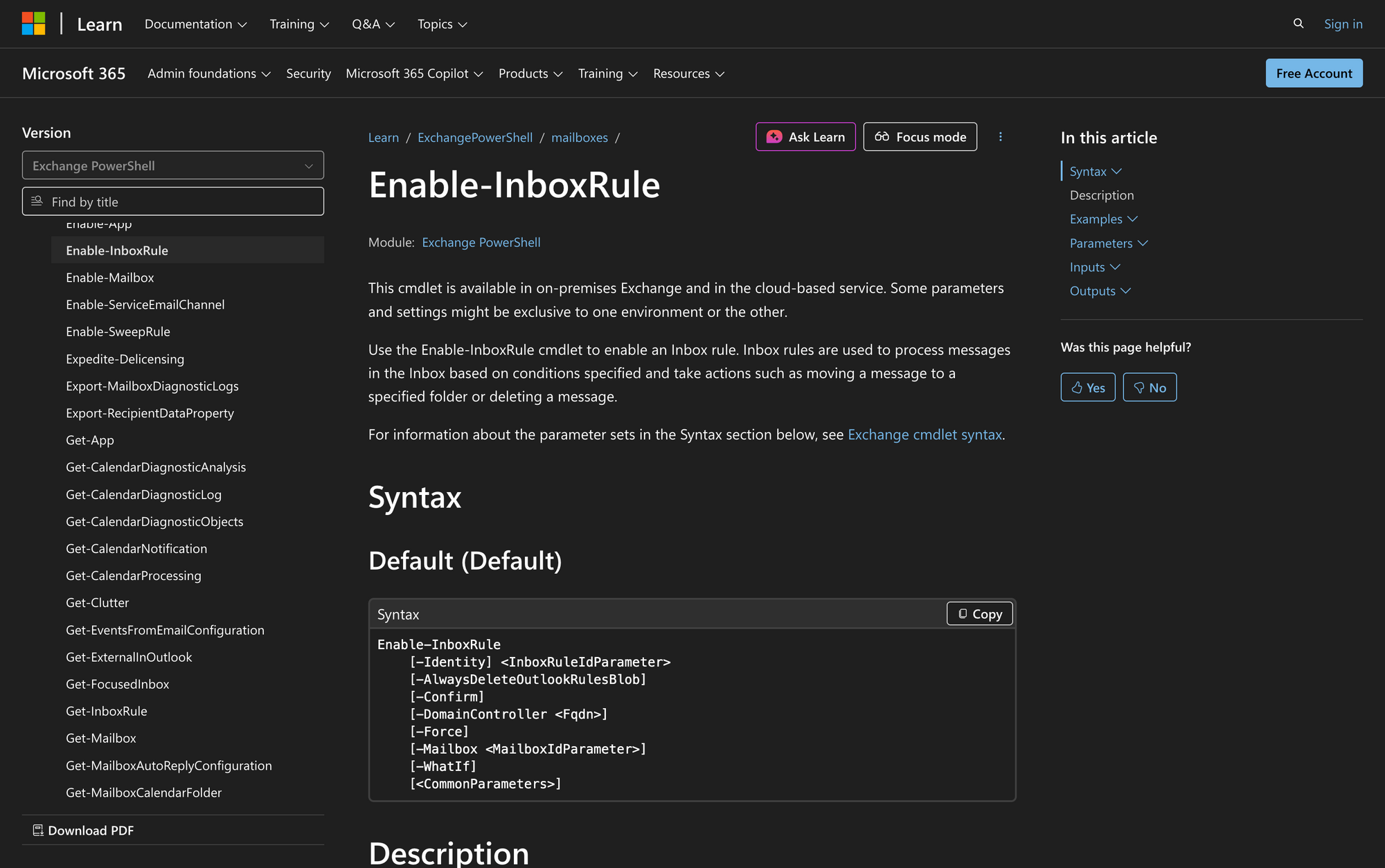Image resolution: width=1385 pixels, height=868 pixels.
Task: Click the Microsoft logo icon
Action: click(x=33, y=23)
